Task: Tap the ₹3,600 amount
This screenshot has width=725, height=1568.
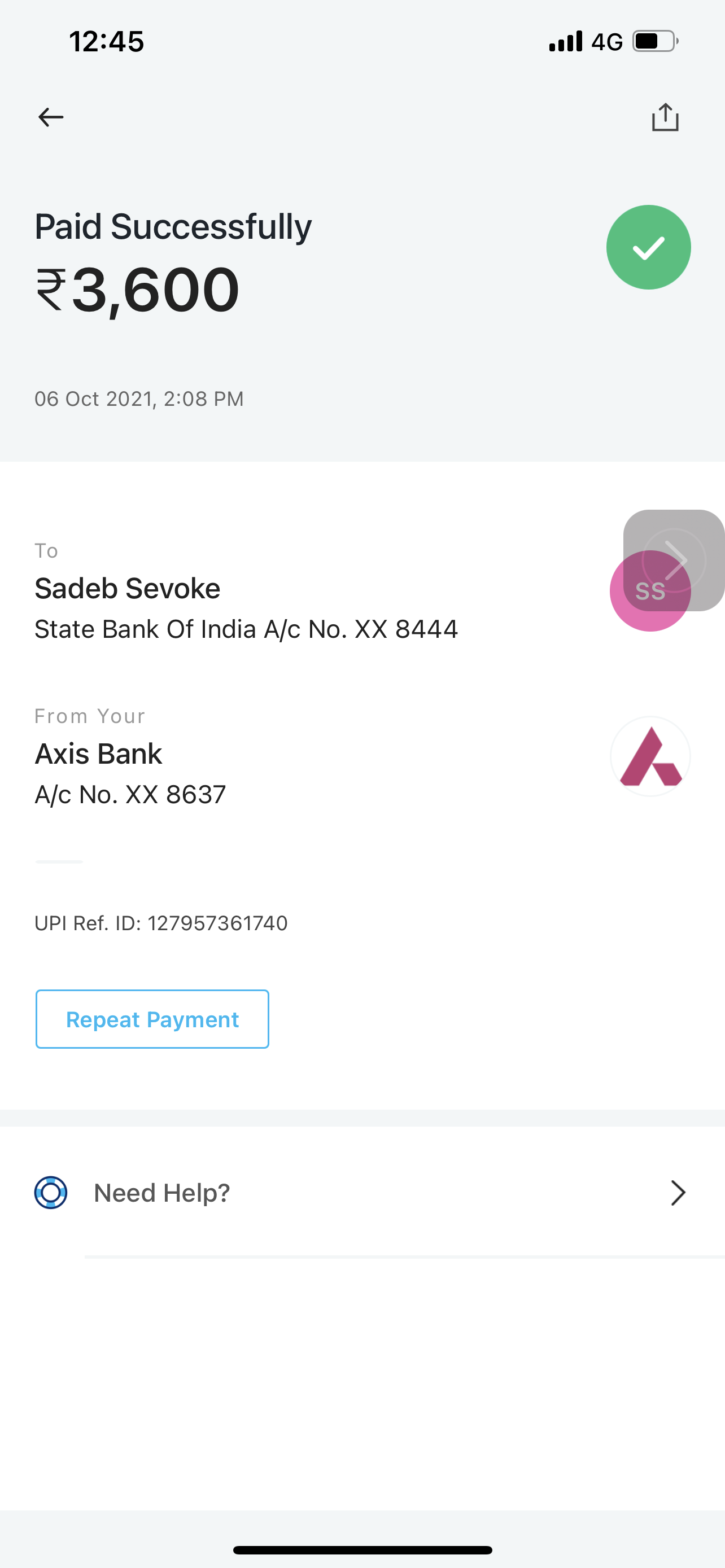Action: tap(138, 290)
